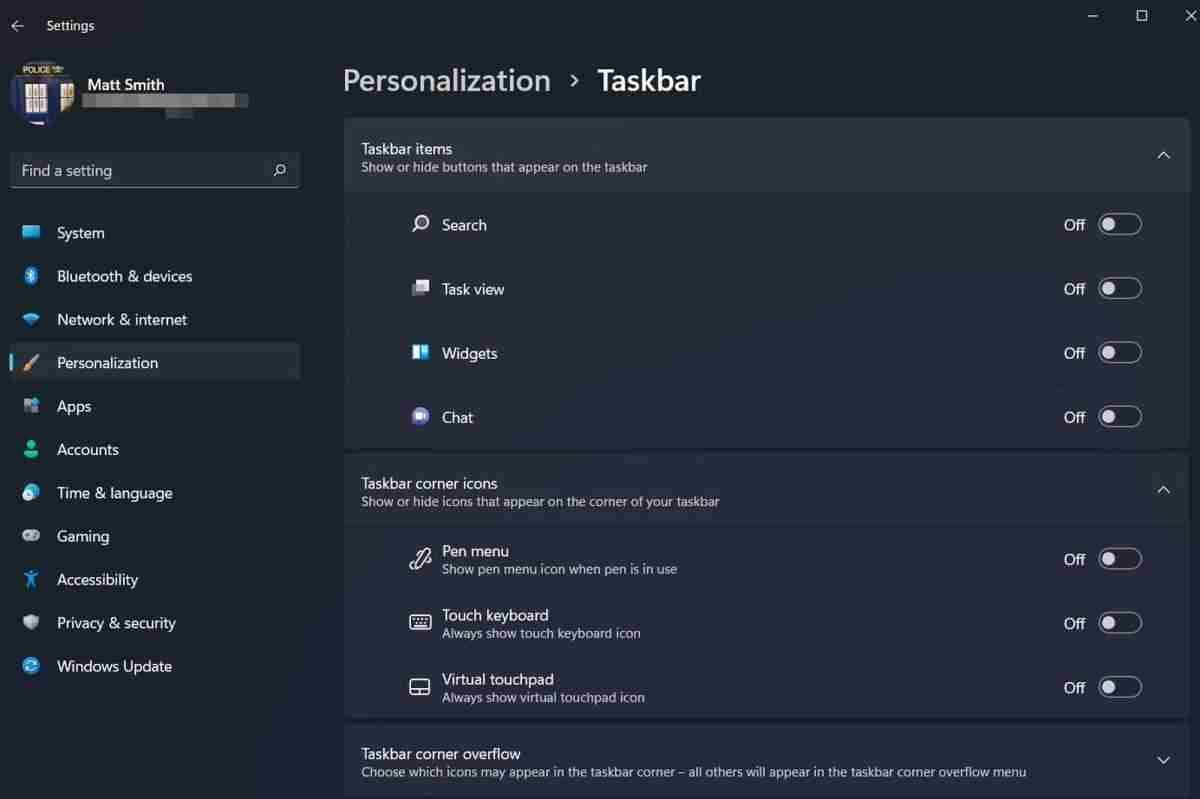This screenshot has width=1200, height=799.
Task: Open the System settings category
Action: (x=80, y=233)
